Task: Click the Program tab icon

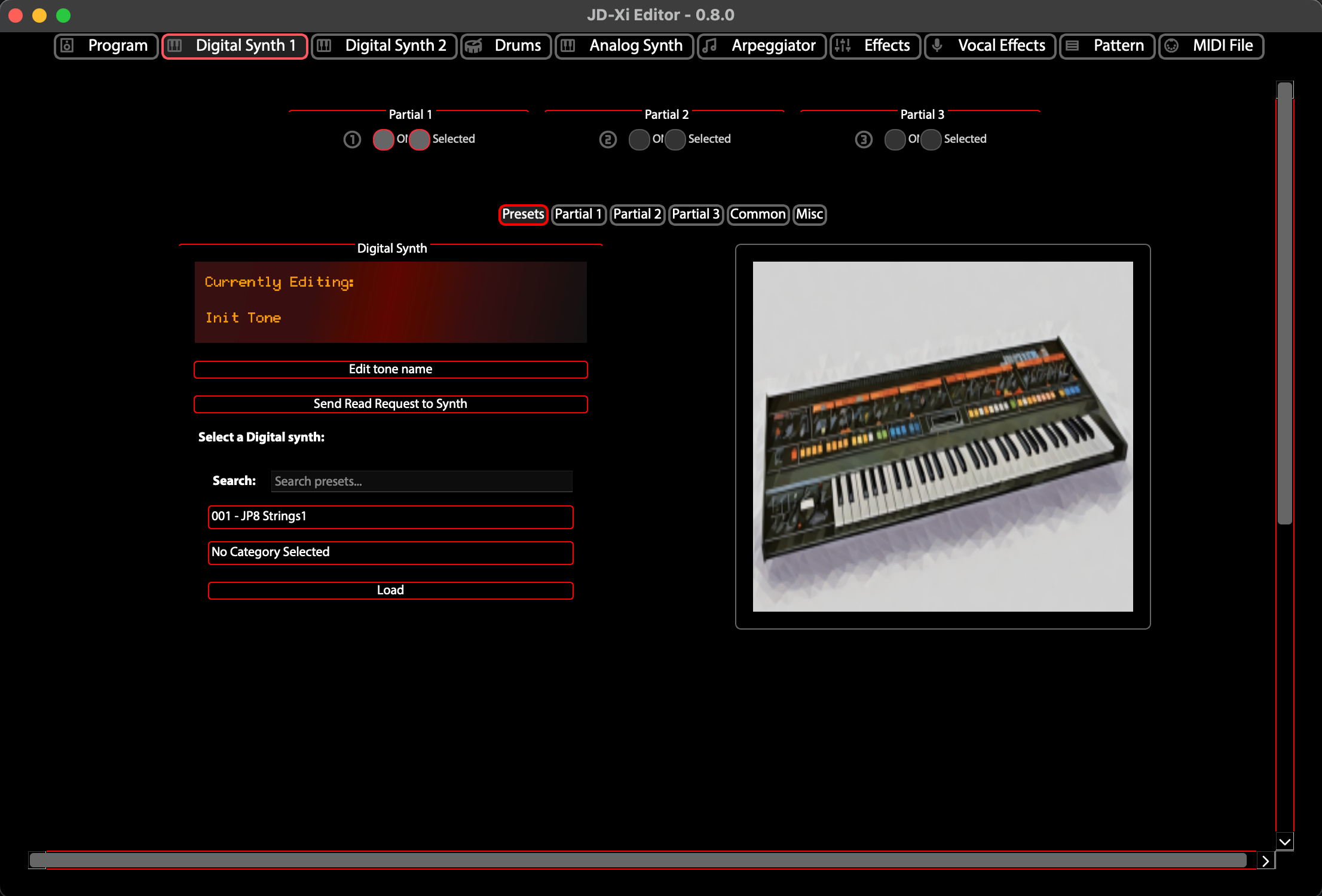Action: click(x=68, y=46)
